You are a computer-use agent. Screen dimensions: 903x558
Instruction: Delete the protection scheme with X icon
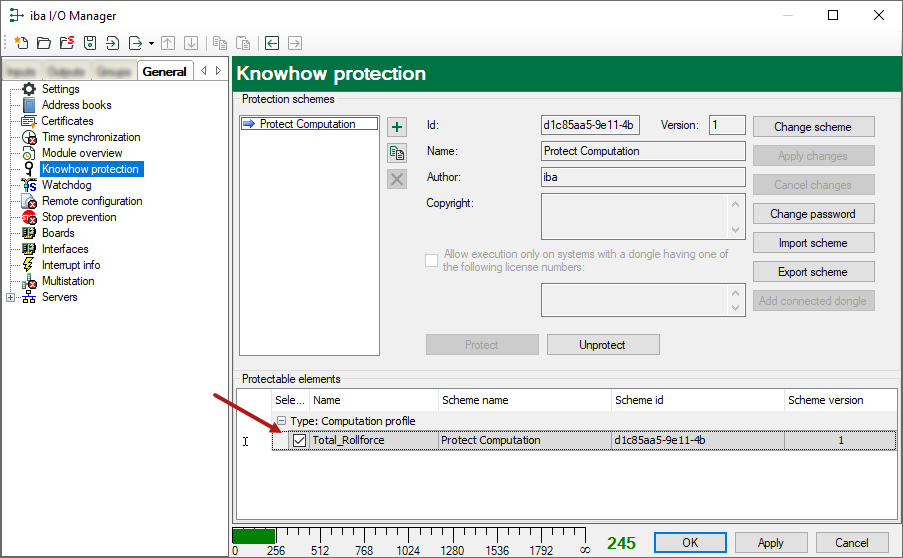[397, 179]
